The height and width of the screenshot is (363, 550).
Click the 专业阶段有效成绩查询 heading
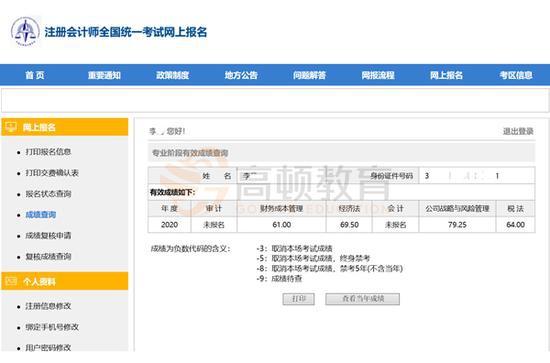190,153
